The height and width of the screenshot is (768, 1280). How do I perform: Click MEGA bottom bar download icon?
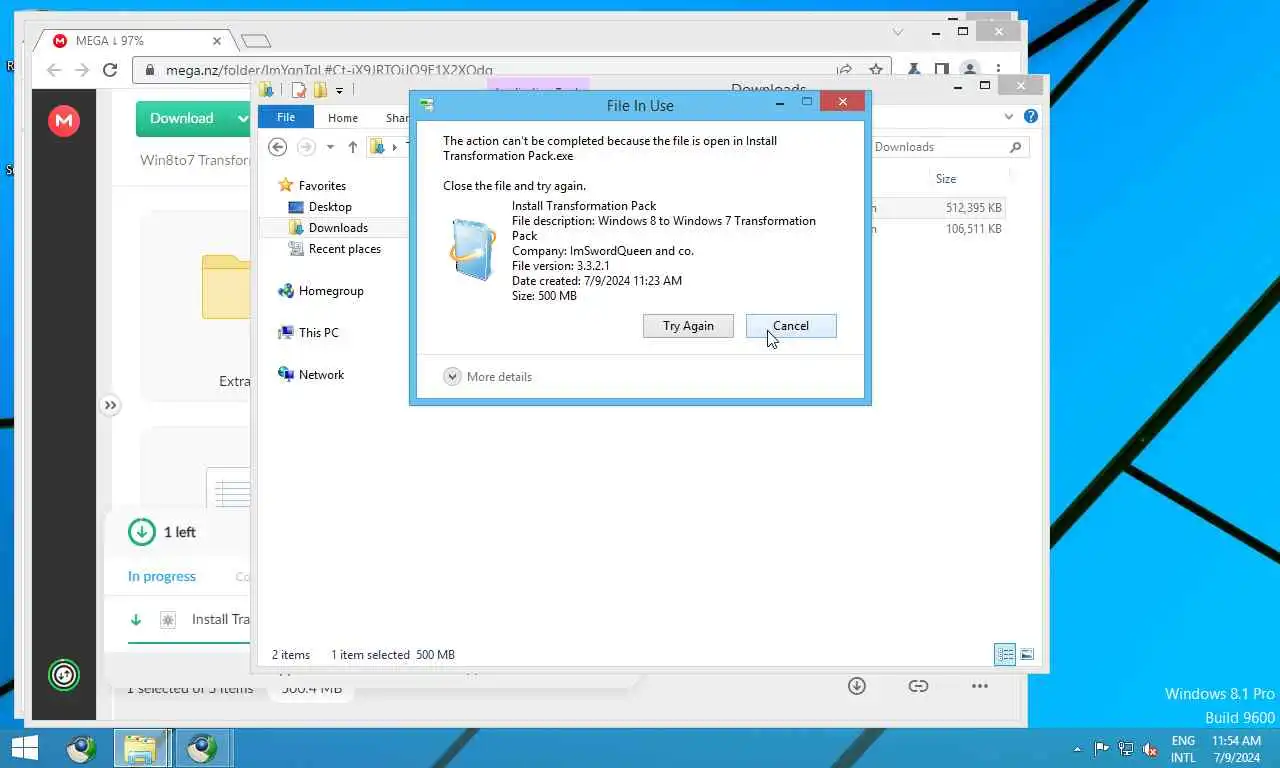click(x=857, y=686)
